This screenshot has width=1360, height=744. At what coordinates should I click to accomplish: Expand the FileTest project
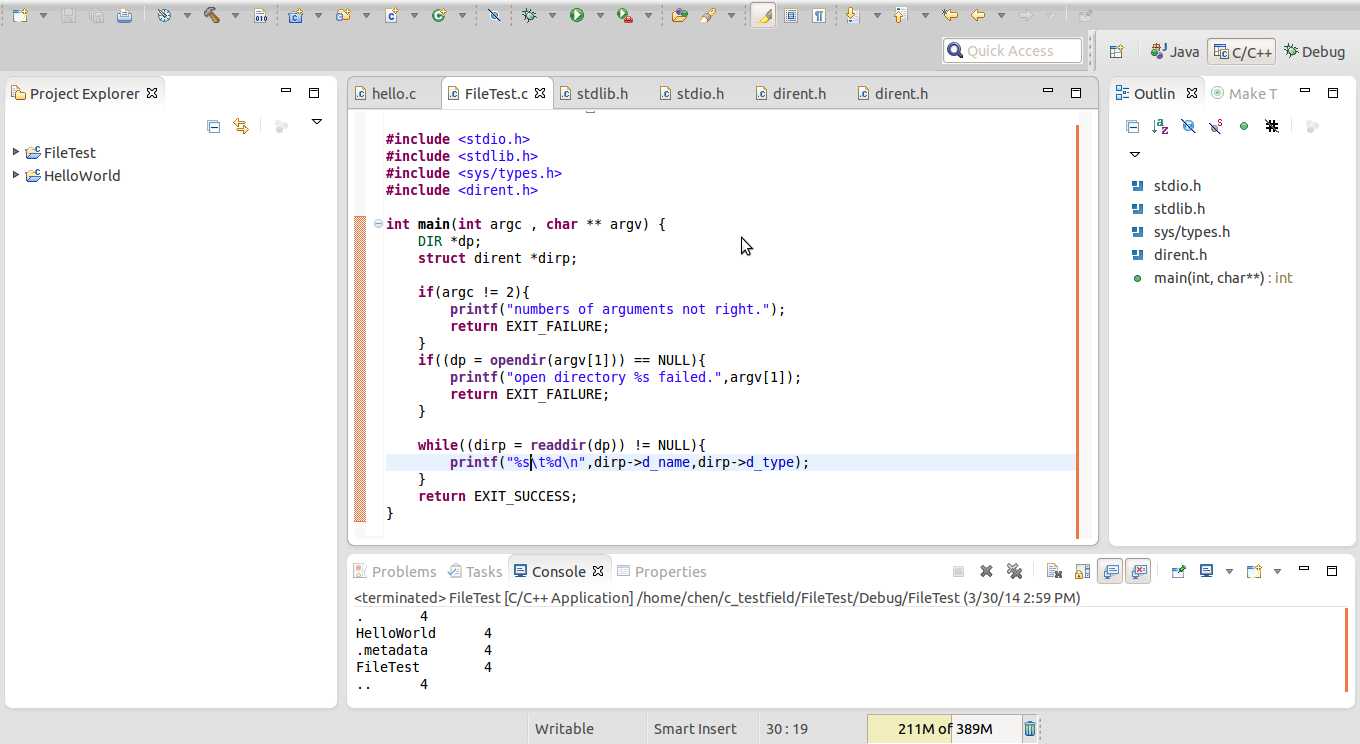tap(16, 152)
